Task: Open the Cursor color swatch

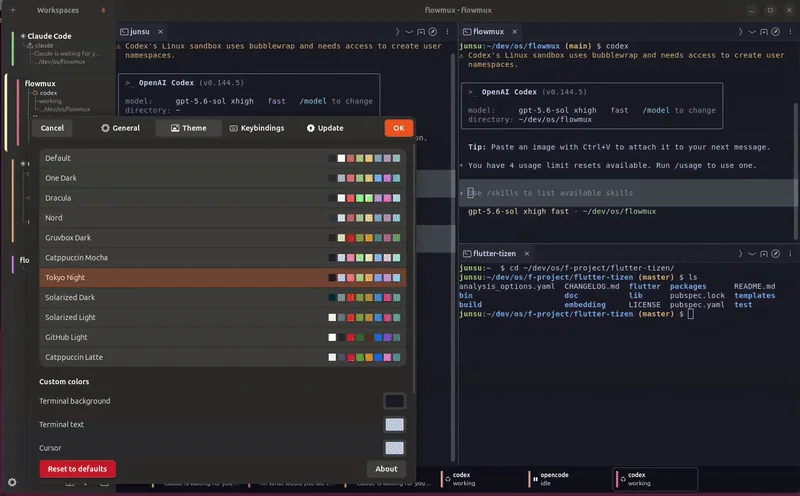Action: [x=394, y=448]
